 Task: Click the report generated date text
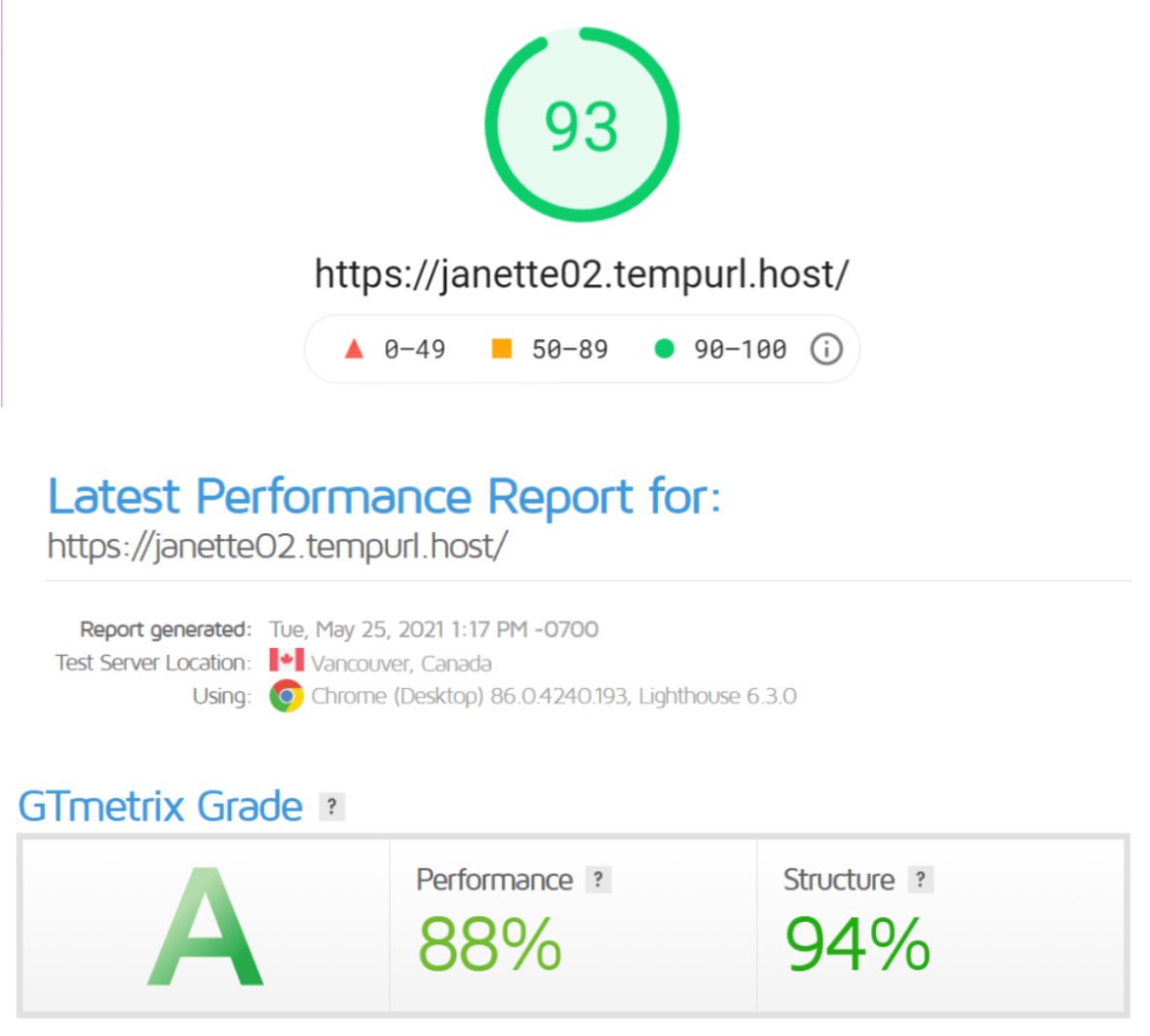tap(434, 629)
